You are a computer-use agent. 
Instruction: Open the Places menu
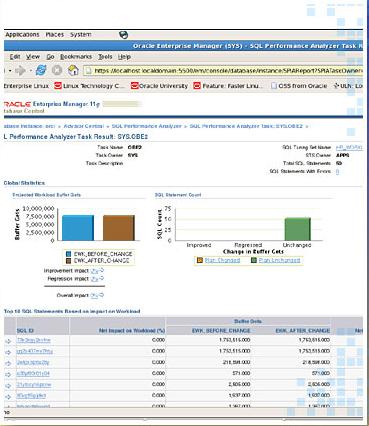(55, 35)
